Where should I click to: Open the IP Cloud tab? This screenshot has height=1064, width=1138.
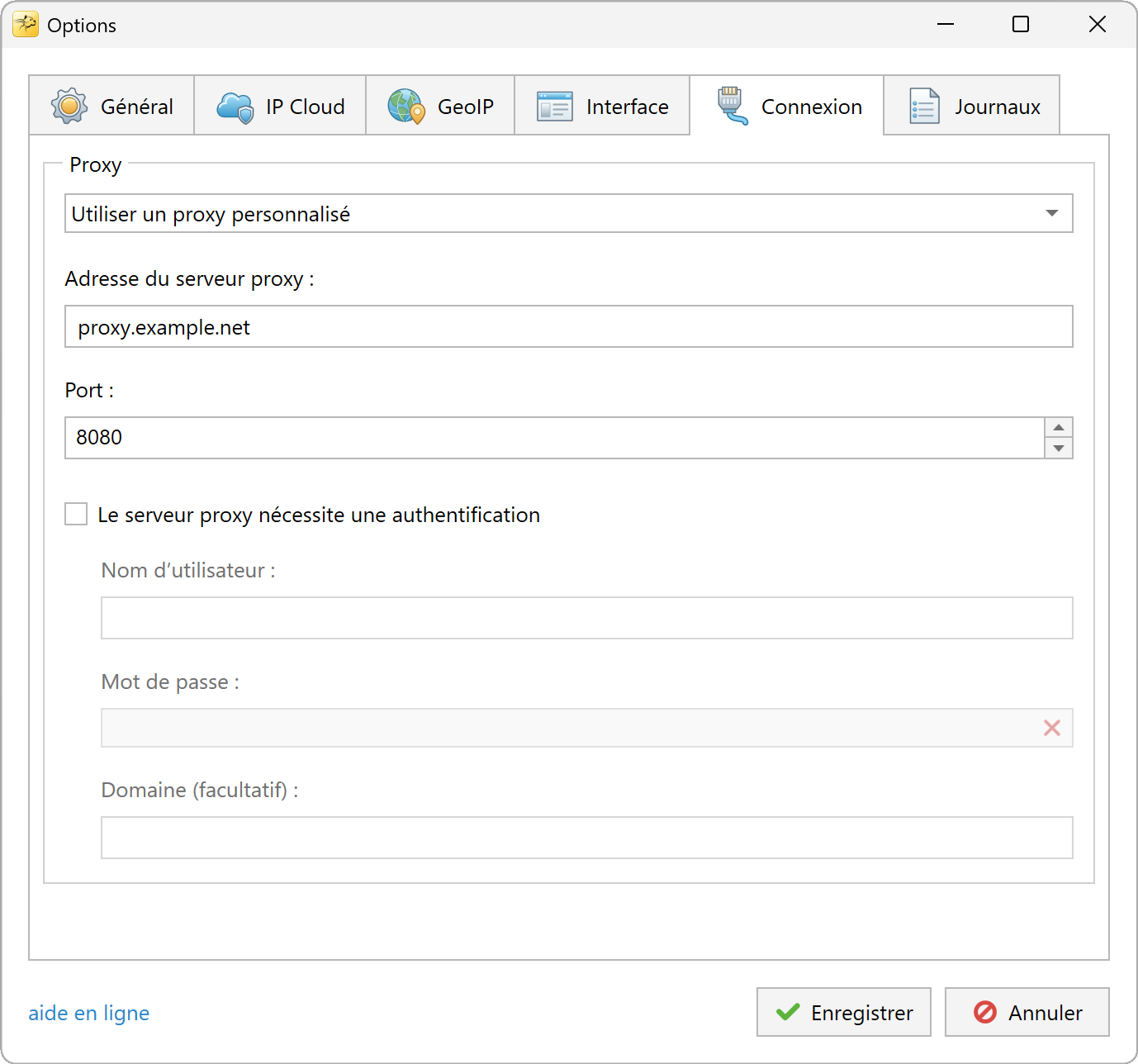point(281,106)
